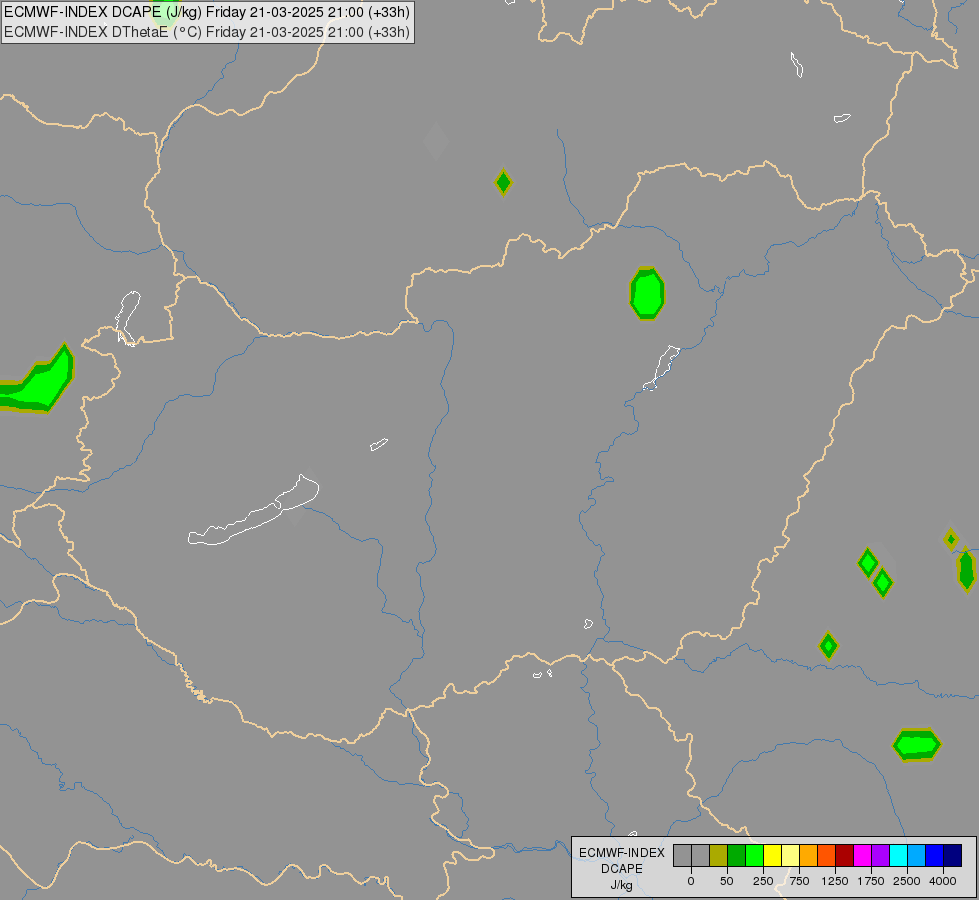Click legend label '50'
This screenshot has width=979, height=900.
tap(727, 881)
